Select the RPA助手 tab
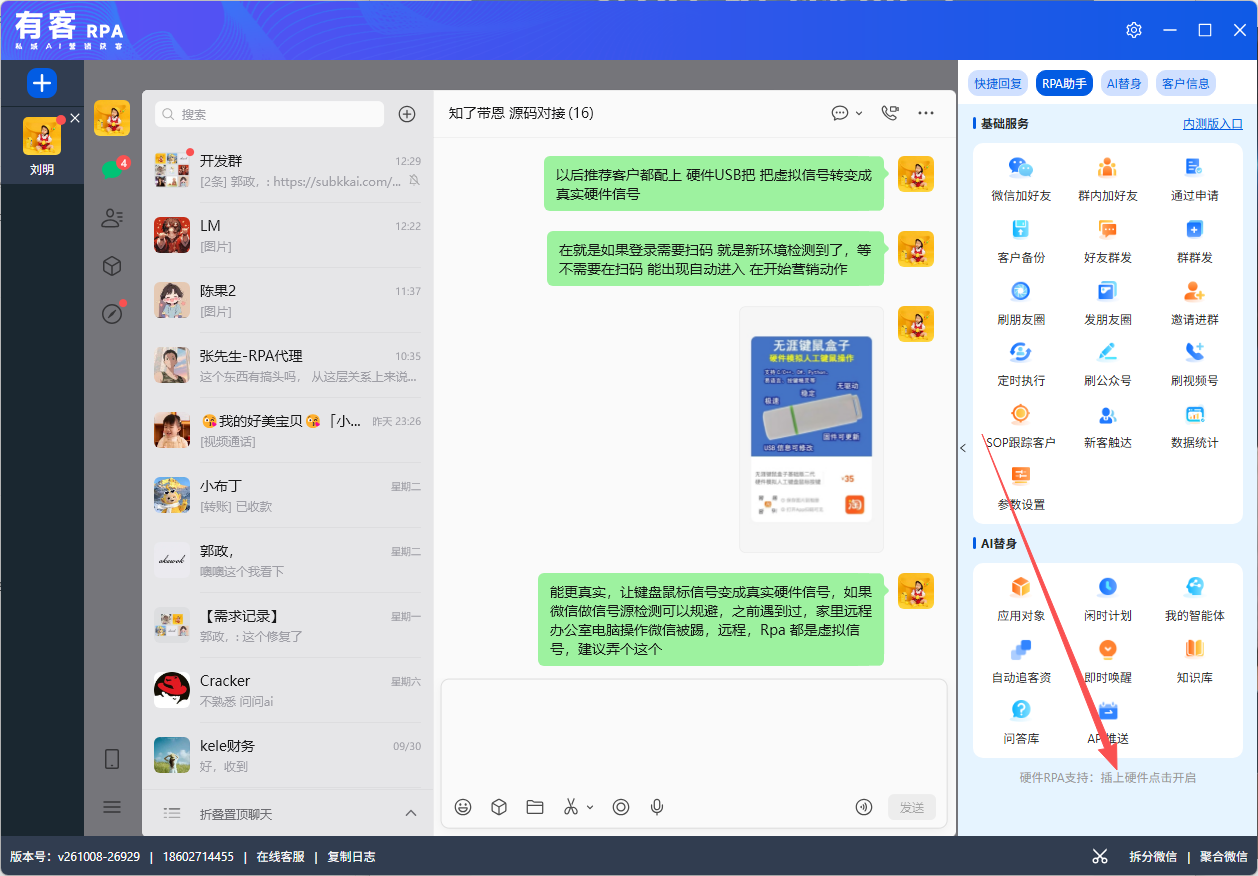 tap(1064, 84)
